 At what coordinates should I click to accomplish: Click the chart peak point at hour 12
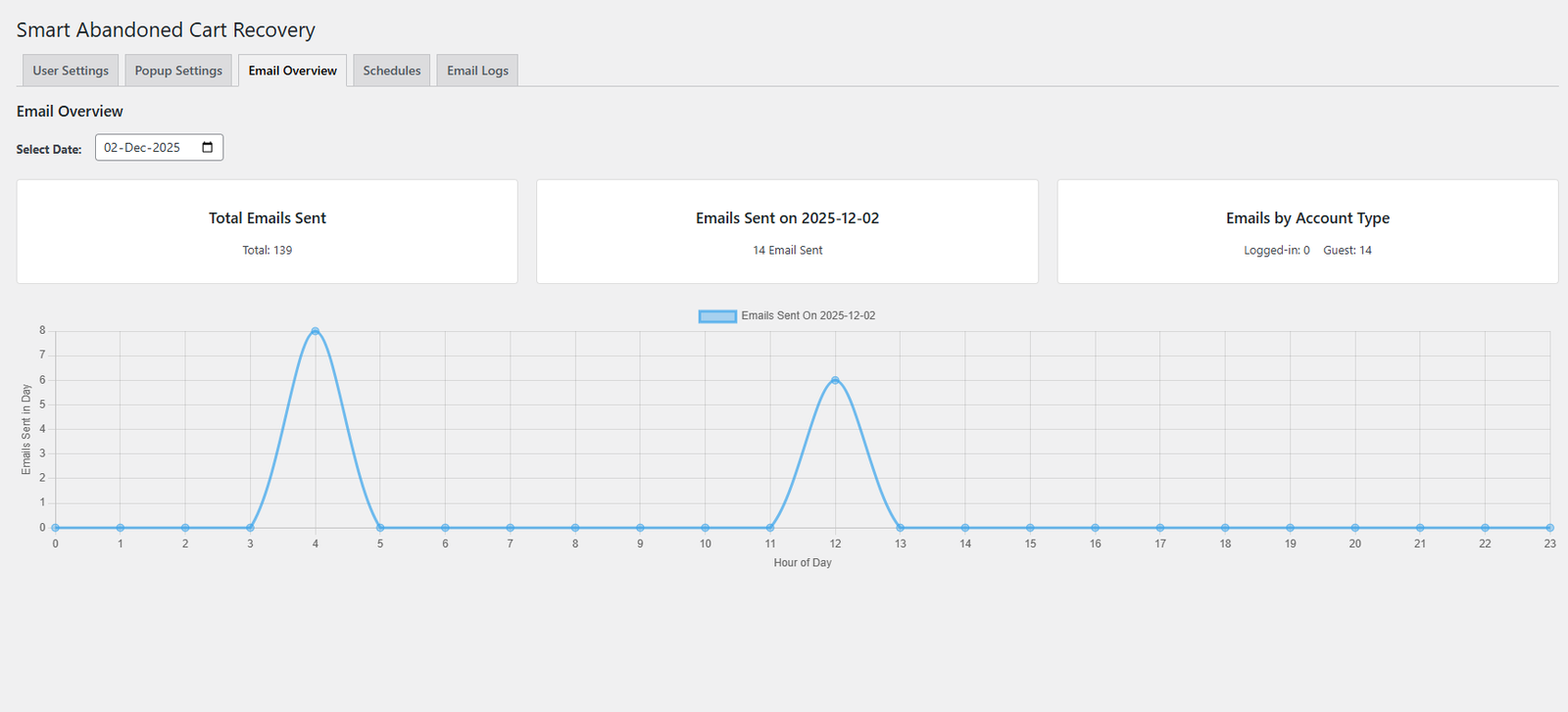click(835, 380)
